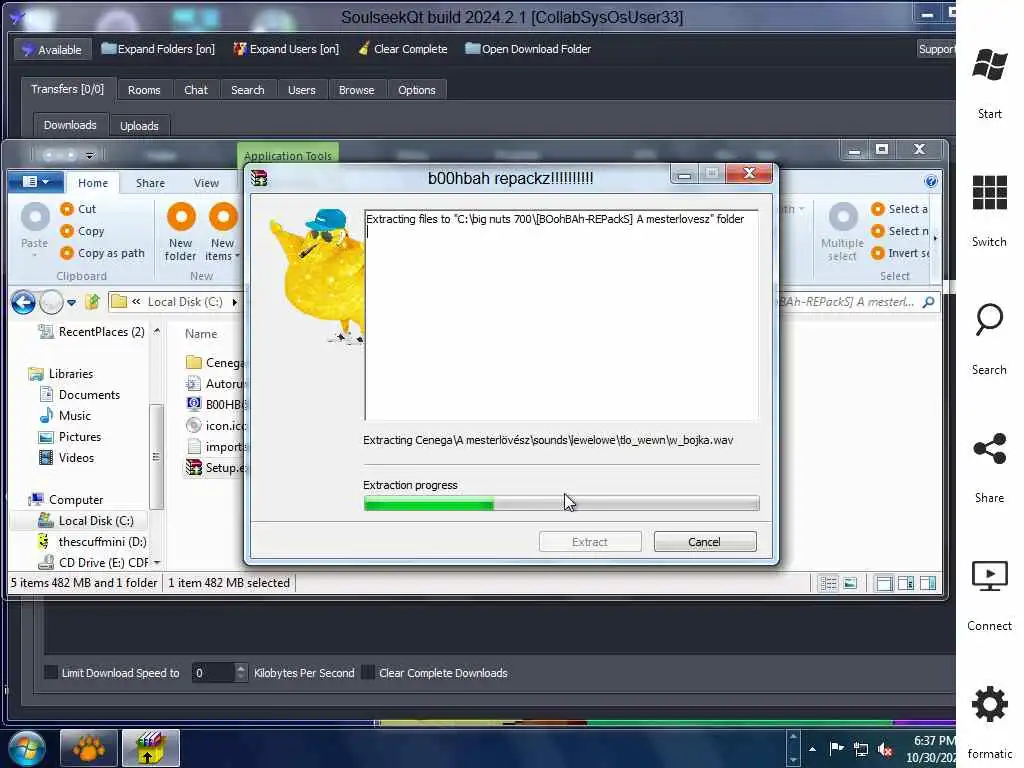Show hidden tray icons arrow
Viewport: 1024px width, 768px height.
coord(812,749)
